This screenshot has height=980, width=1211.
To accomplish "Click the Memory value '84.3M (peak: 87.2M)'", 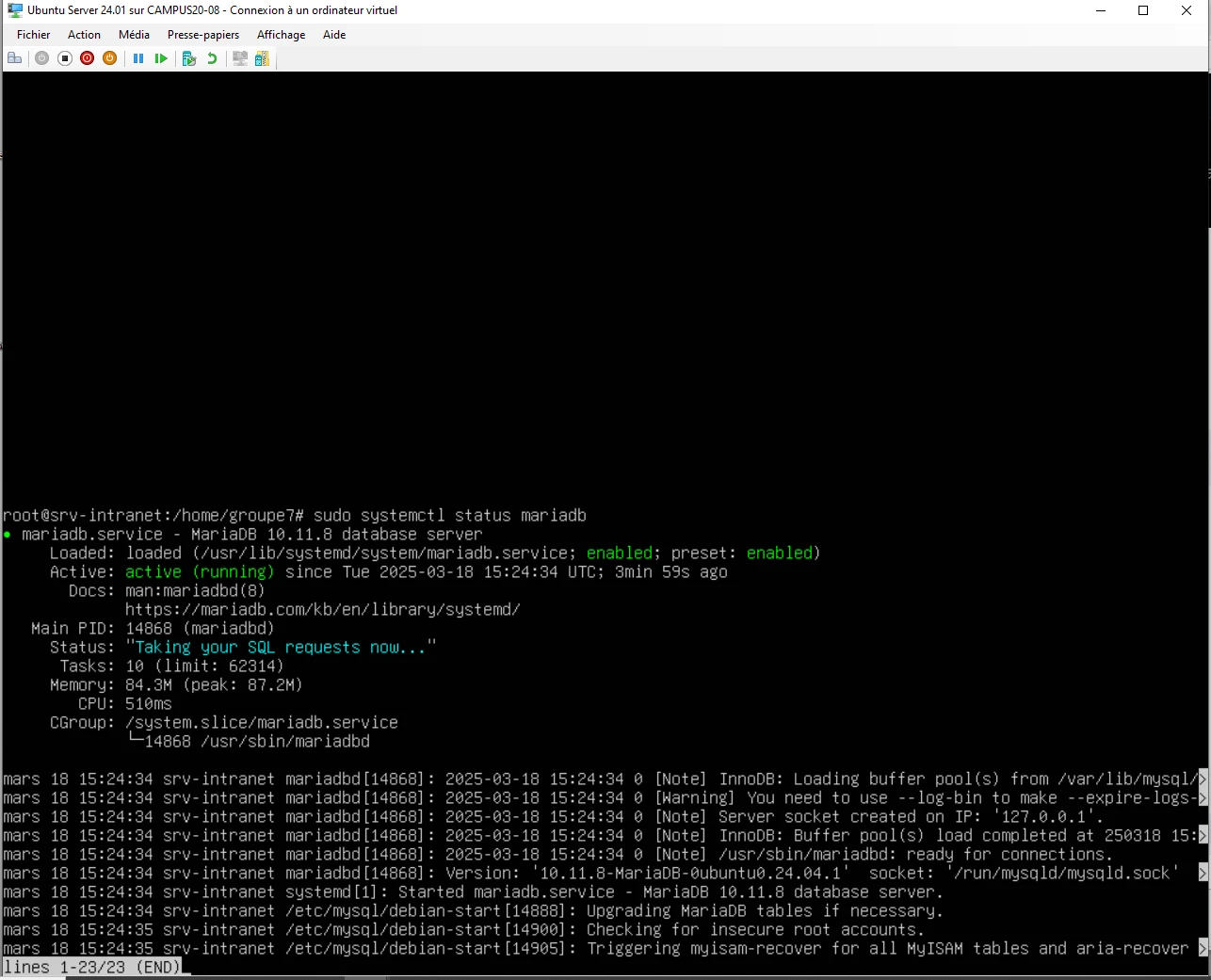I will pos(214,684).
